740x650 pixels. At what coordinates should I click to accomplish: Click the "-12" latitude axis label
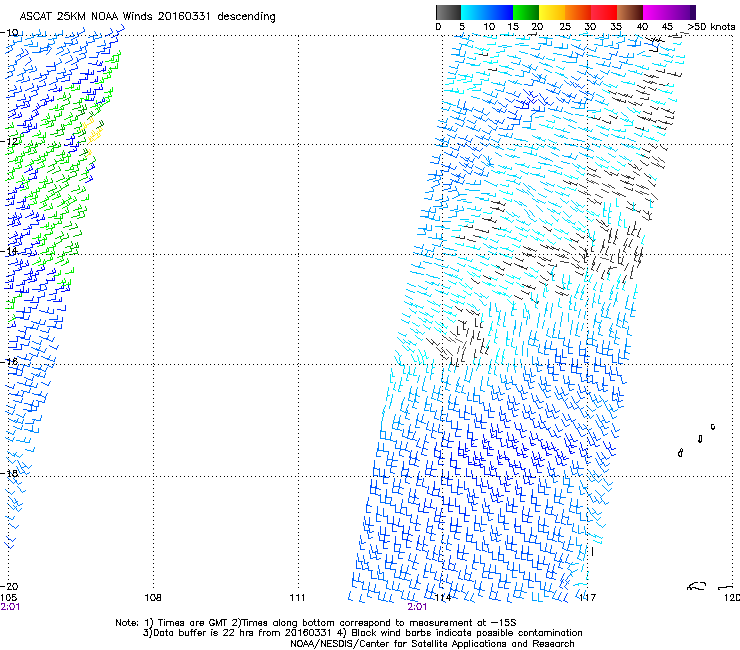click(9, 141)
